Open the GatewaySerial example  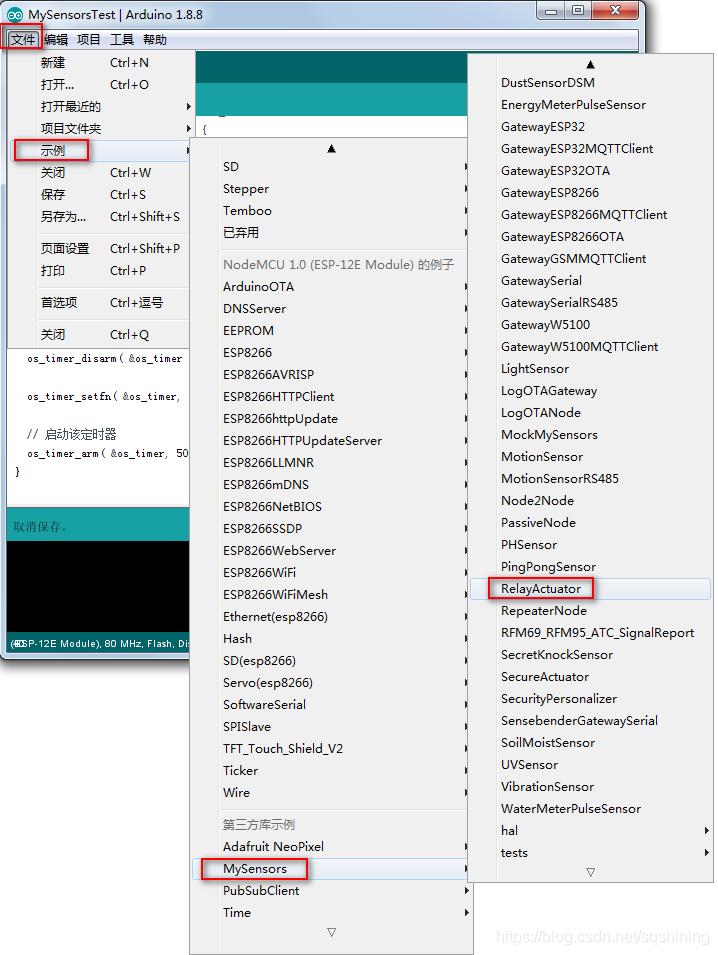[590, 281]
